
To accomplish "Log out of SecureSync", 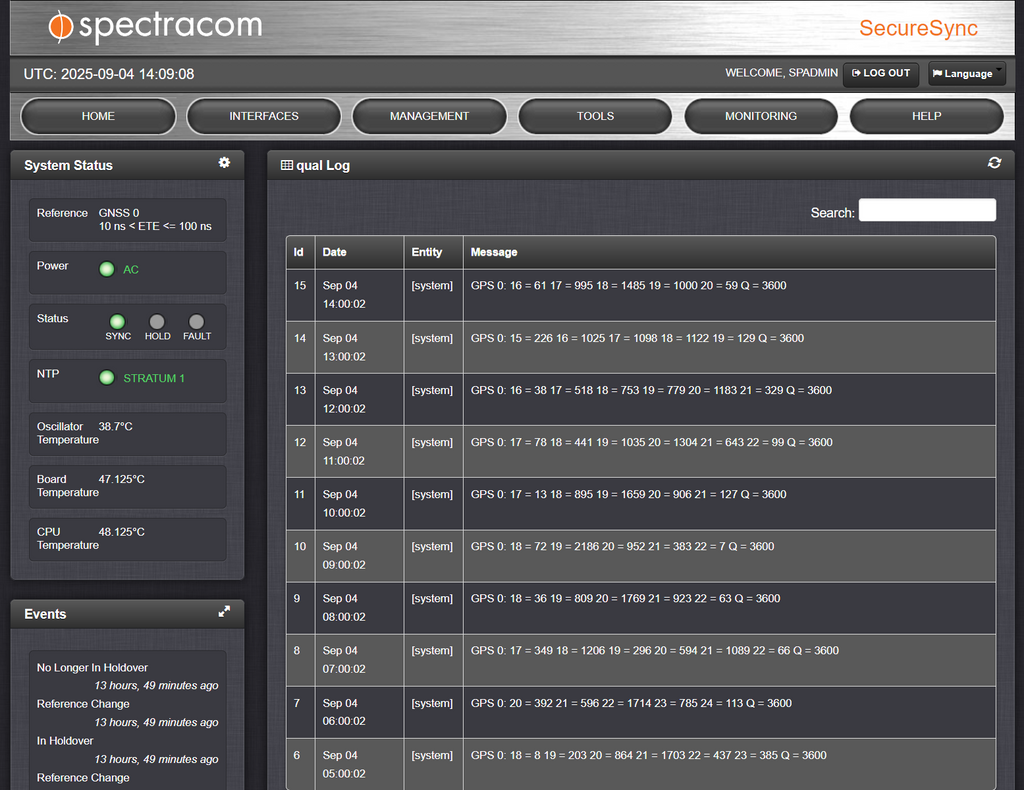I will click(881, 74).
